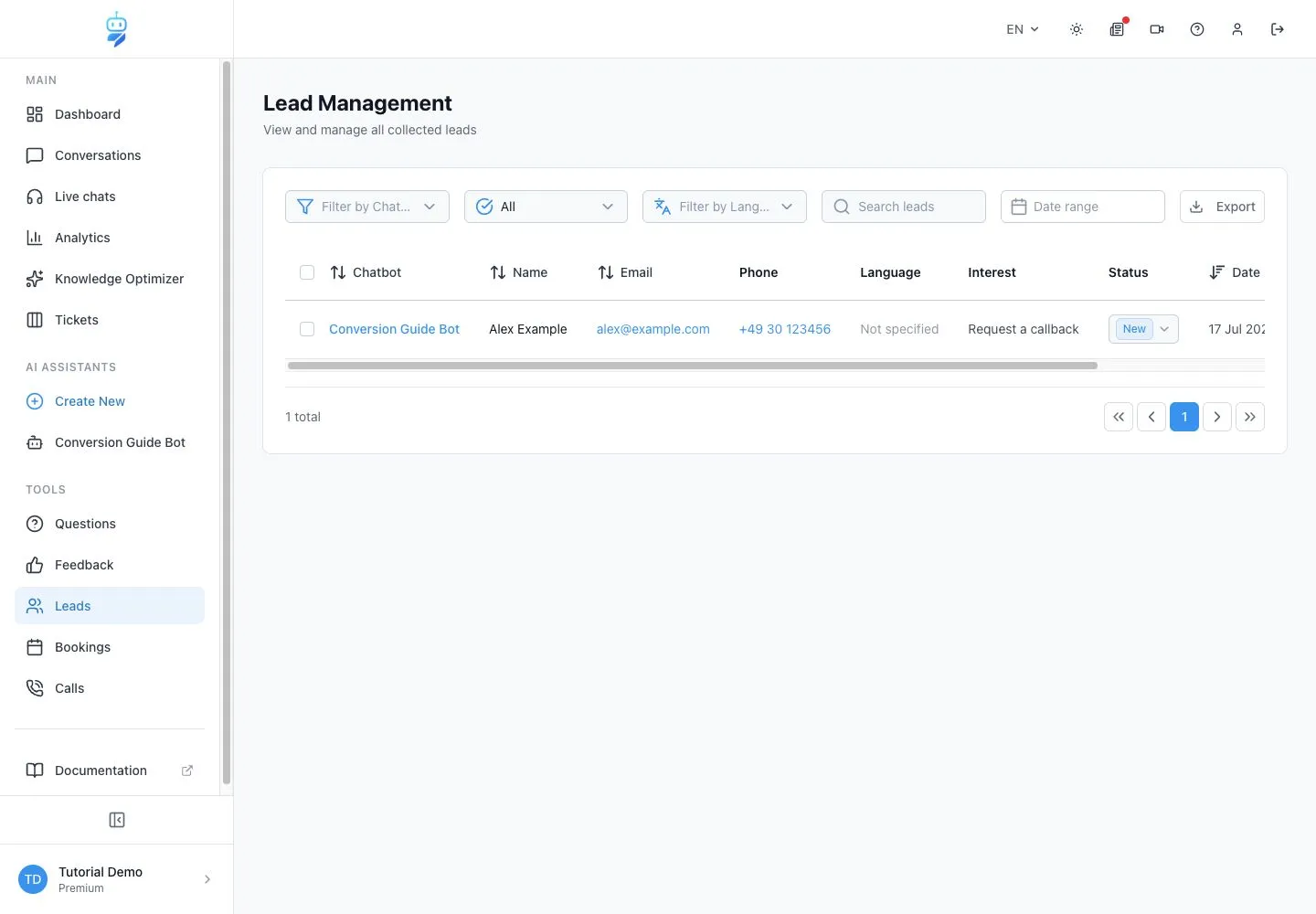
Task: Sort by Email column arrows
Action: click(x=606, y=272)
